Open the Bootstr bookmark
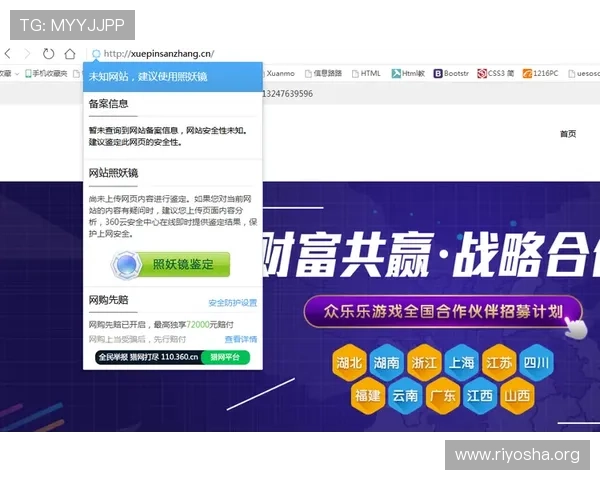The width and height of the screenshot is (600, 480). point(451,73)
